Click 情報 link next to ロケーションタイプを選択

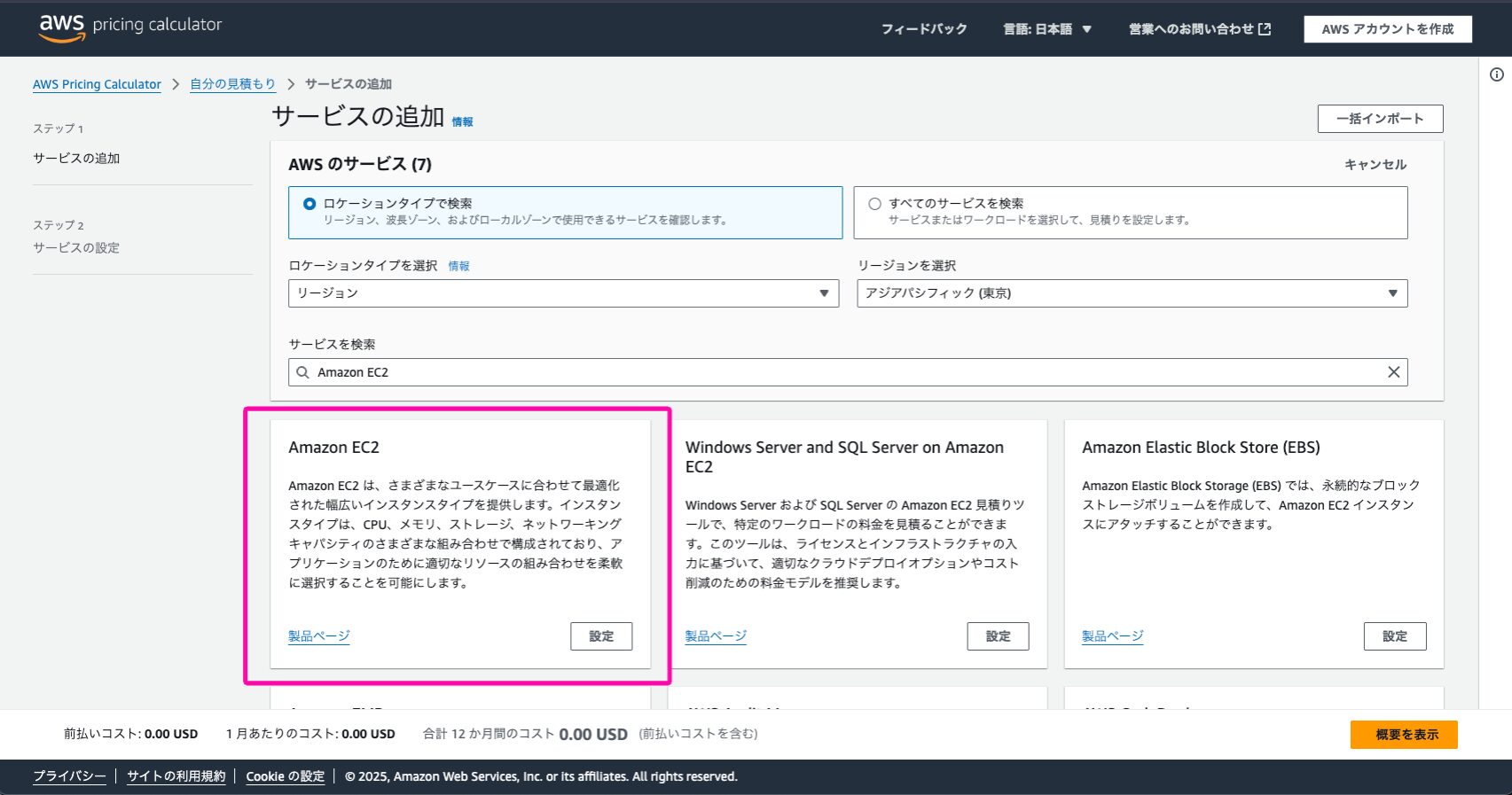point(458,266)
